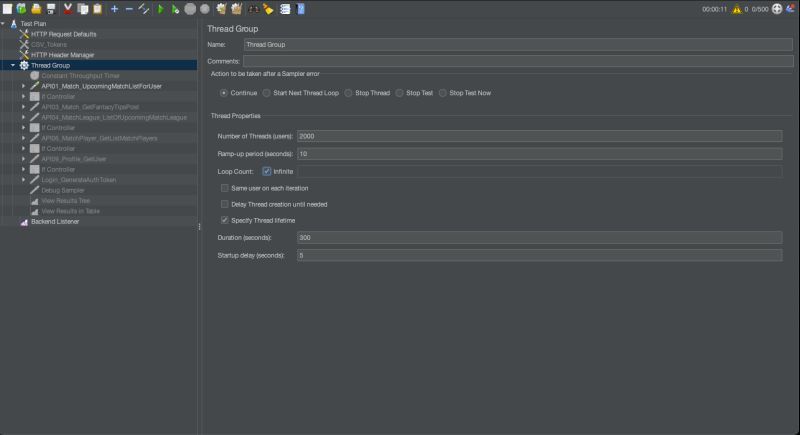Click the Copy toolbar icon
This screenshot has height=435, width=800.
coord(83,9)
